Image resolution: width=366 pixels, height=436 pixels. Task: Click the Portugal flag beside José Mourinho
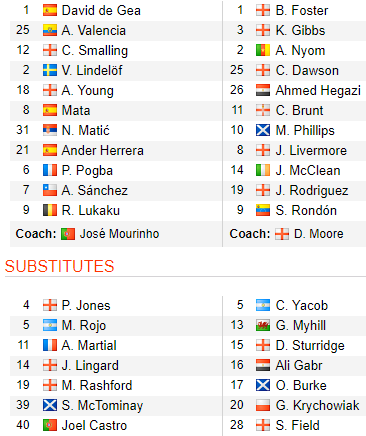coord(68,234)
